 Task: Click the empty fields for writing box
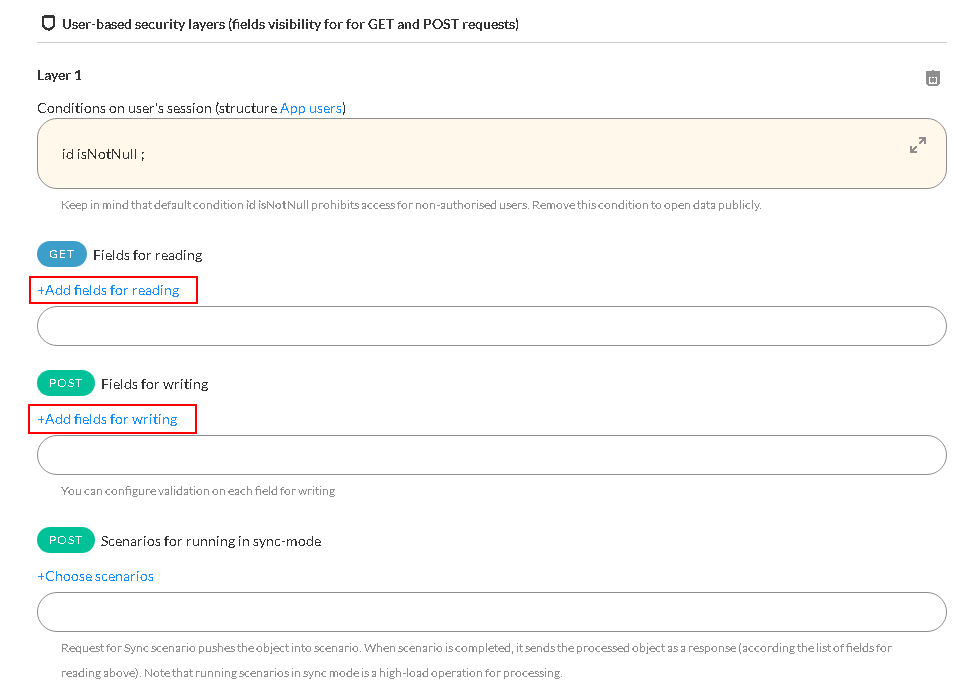(x=492, y=455)
